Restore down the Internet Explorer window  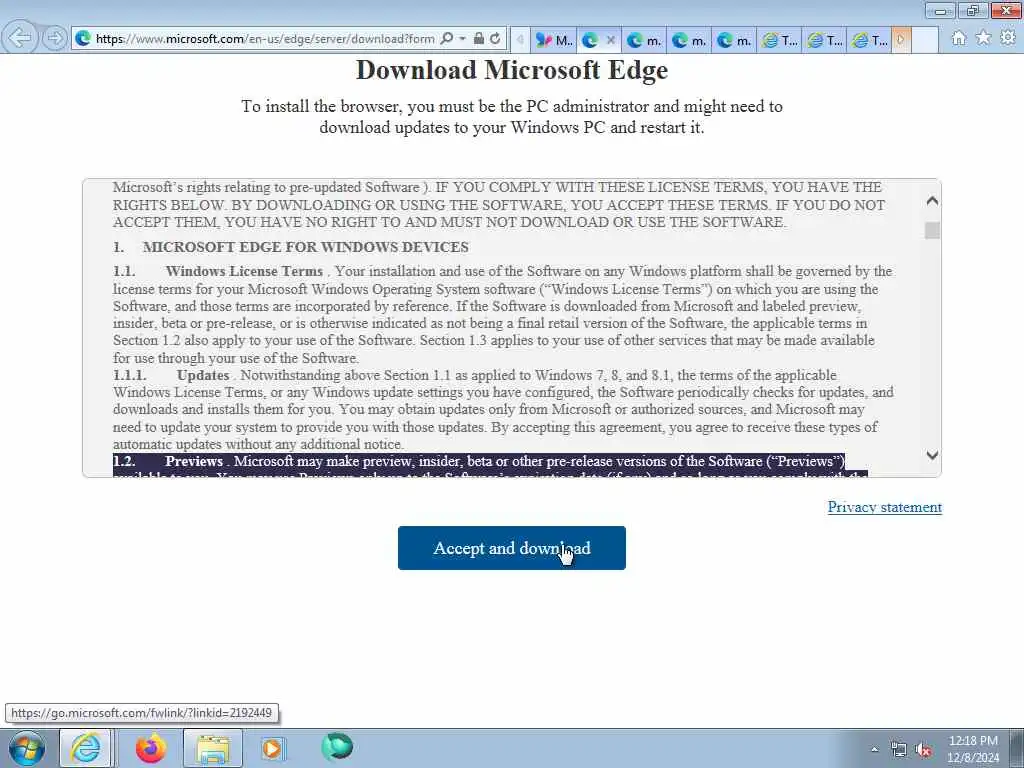tap(973, 10)
